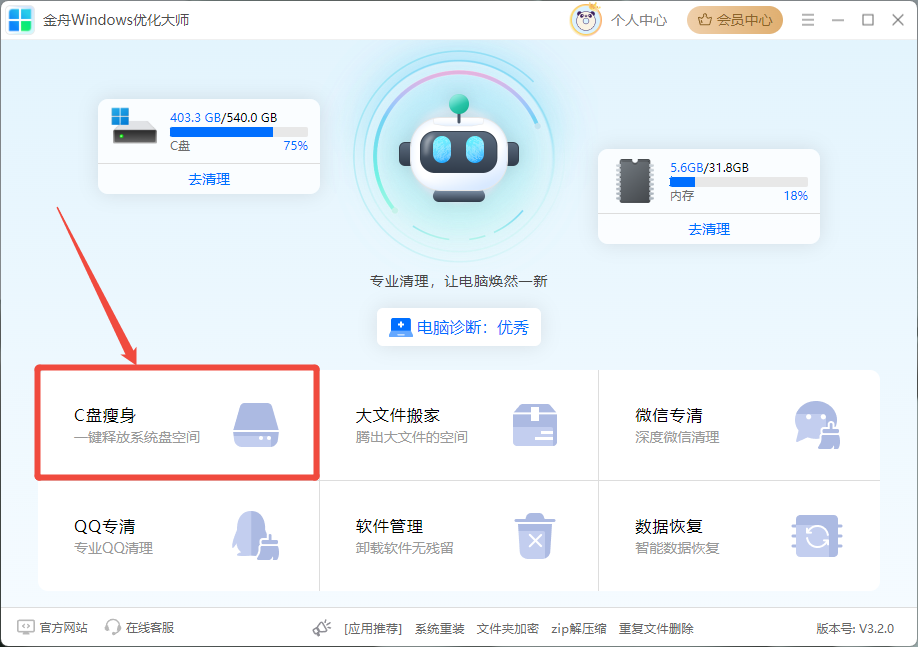Screen dimensions: 918x647
Task: Click the 金舟Windows优化大师 window title
Action: (116, 20)
